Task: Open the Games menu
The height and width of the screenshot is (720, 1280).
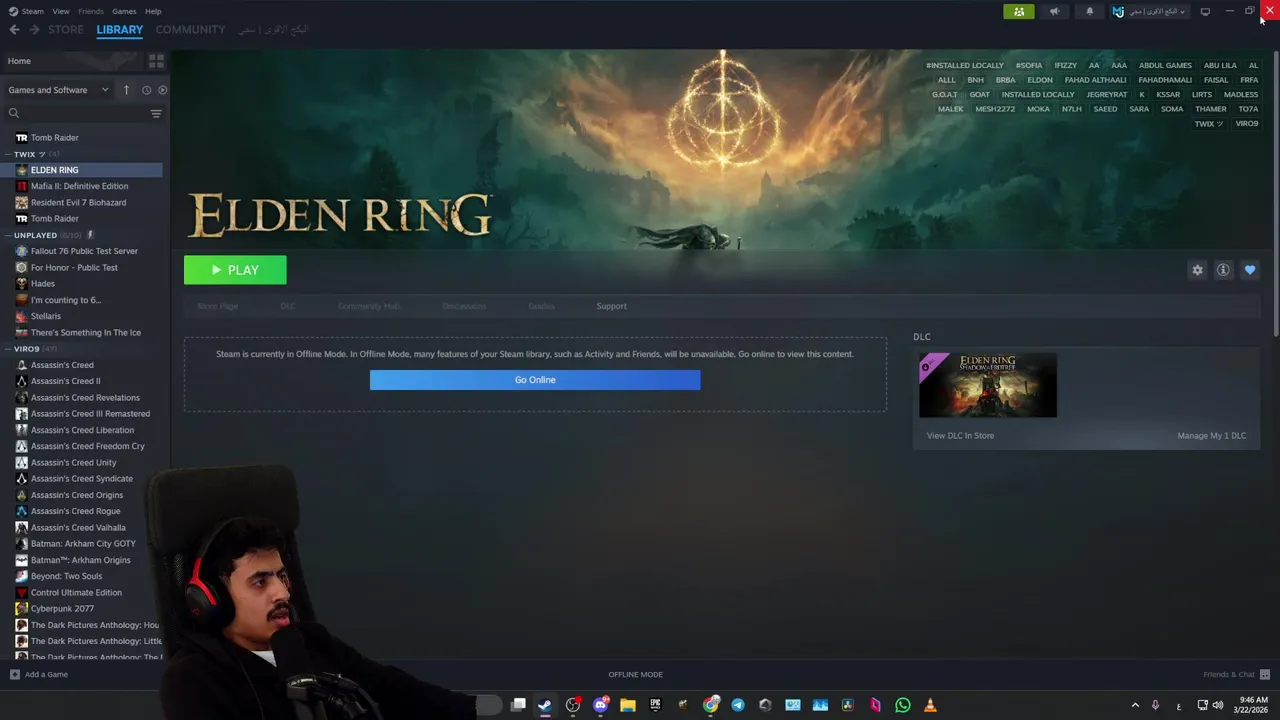Action: (124, 12)
